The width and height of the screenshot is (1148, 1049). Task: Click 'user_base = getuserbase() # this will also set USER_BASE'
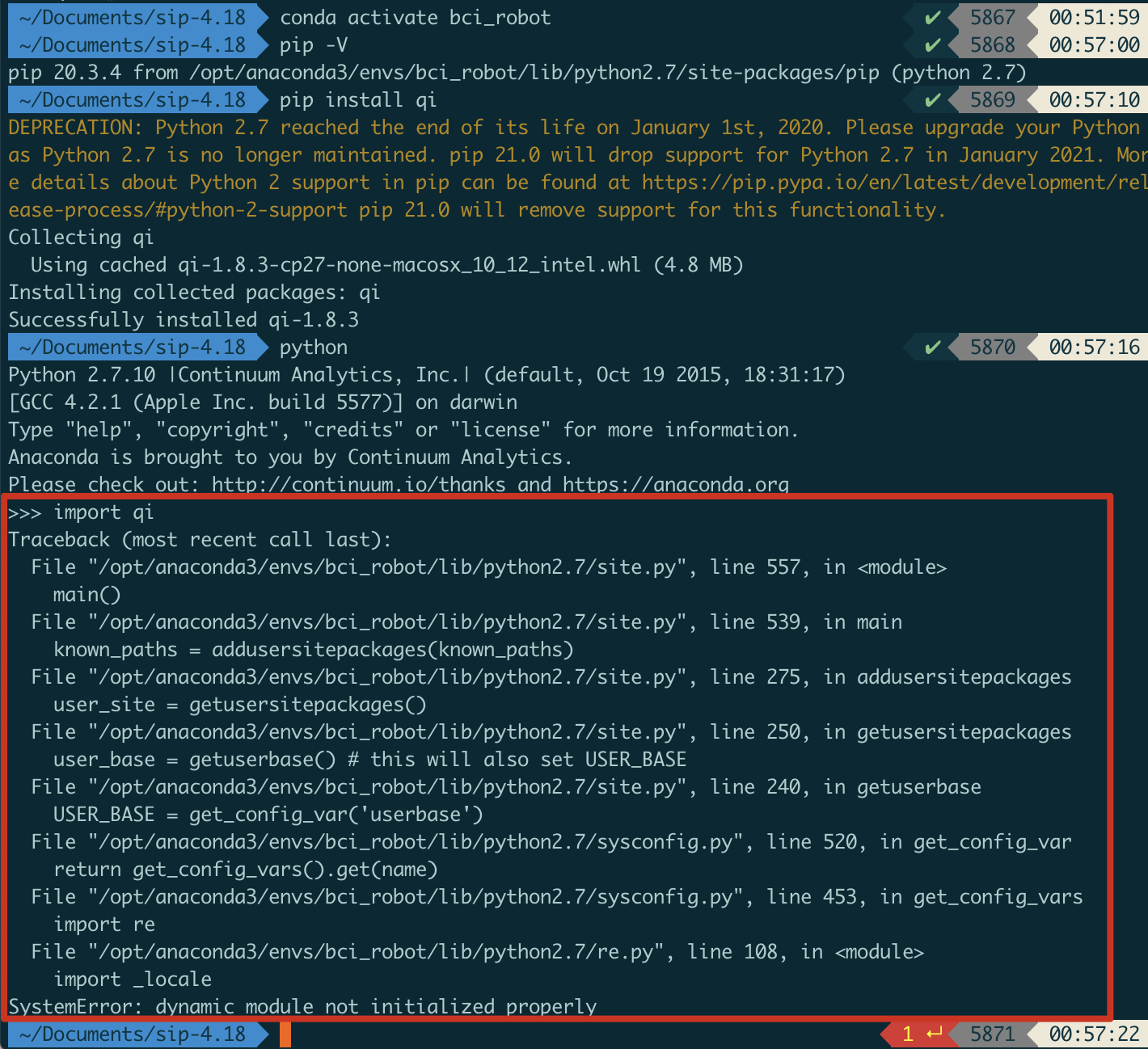(x=370, y=759)
